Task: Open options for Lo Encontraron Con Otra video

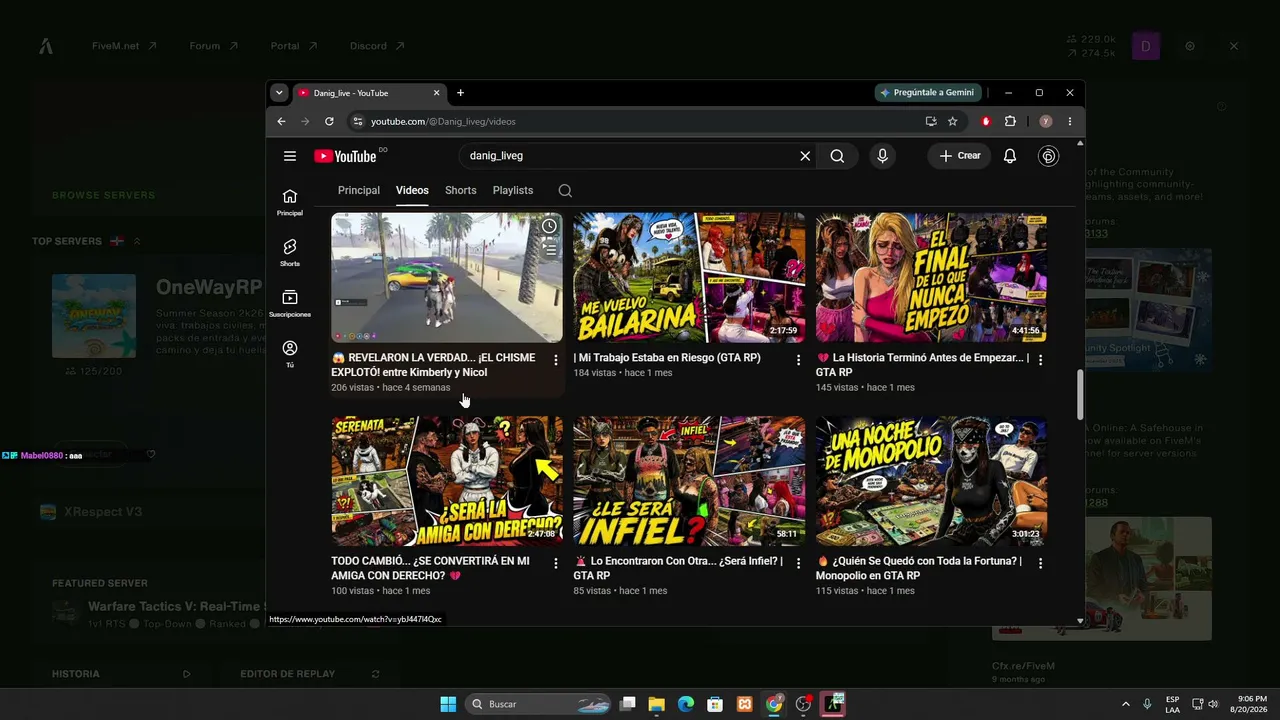Action: click(x=798, y=564)
